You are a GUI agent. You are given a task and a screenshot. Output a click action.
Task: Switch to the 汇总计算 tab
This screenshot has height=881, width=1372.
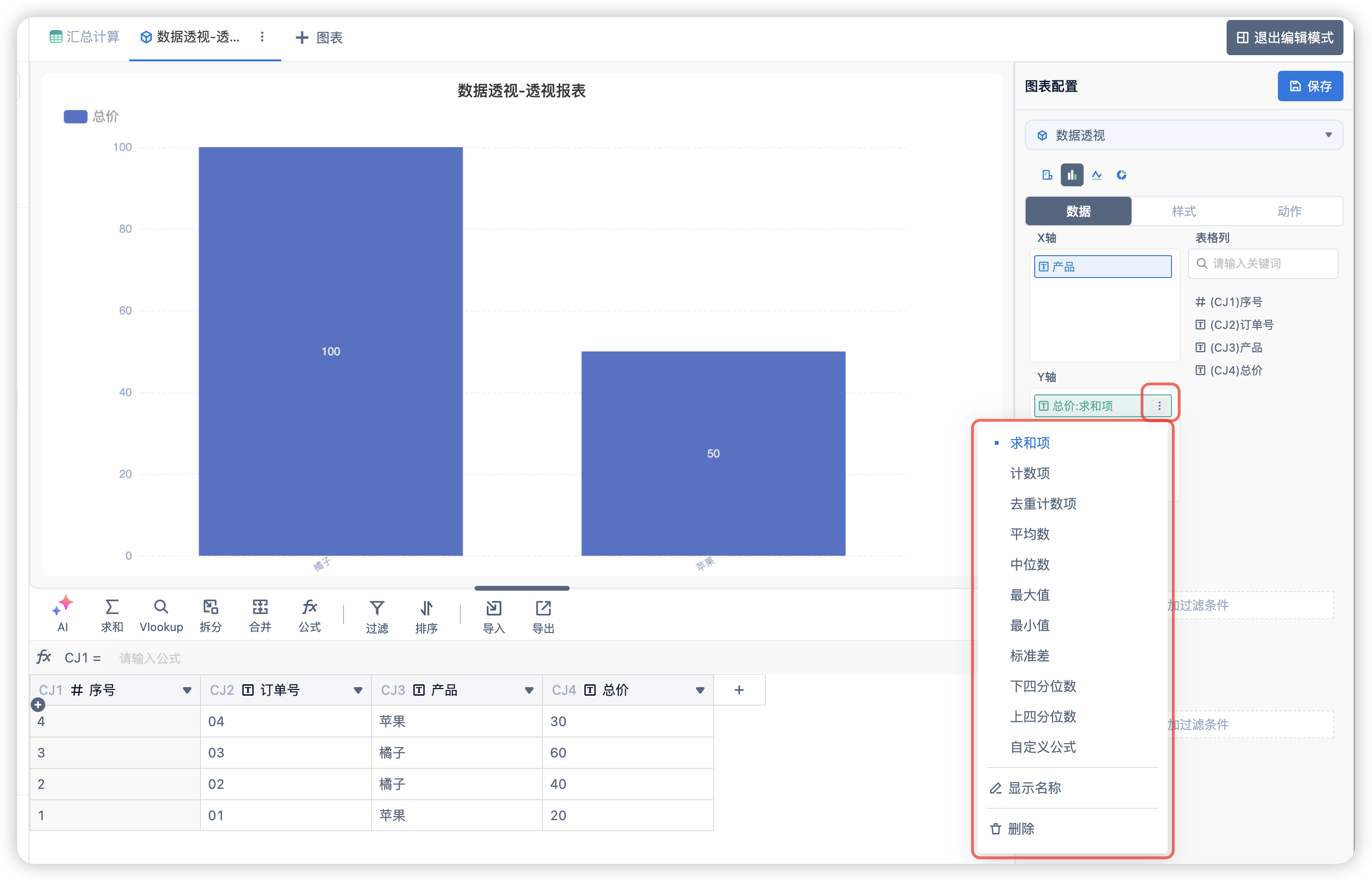click(x=84, y=37)
